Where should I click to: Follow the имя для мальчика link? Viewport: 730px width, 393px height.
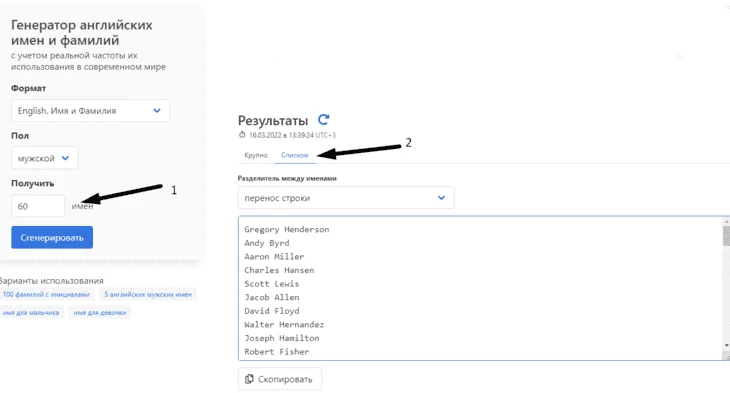point(31,312)
